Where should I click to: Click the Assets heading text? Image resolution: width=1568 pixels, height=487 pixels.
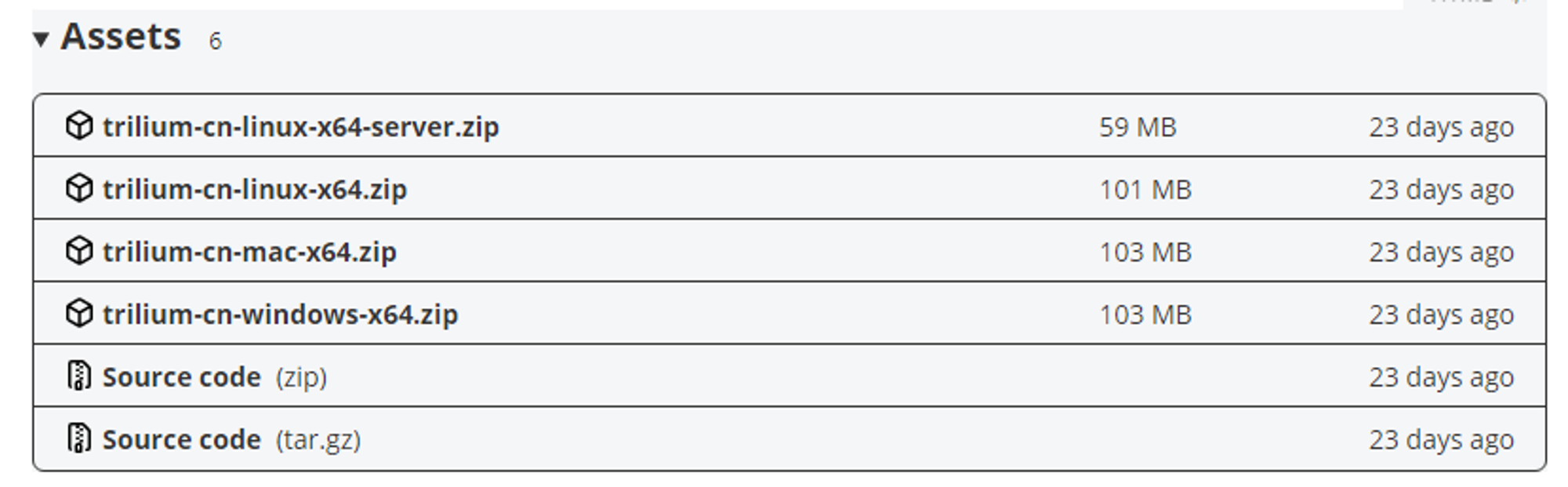tap(121, 37)
